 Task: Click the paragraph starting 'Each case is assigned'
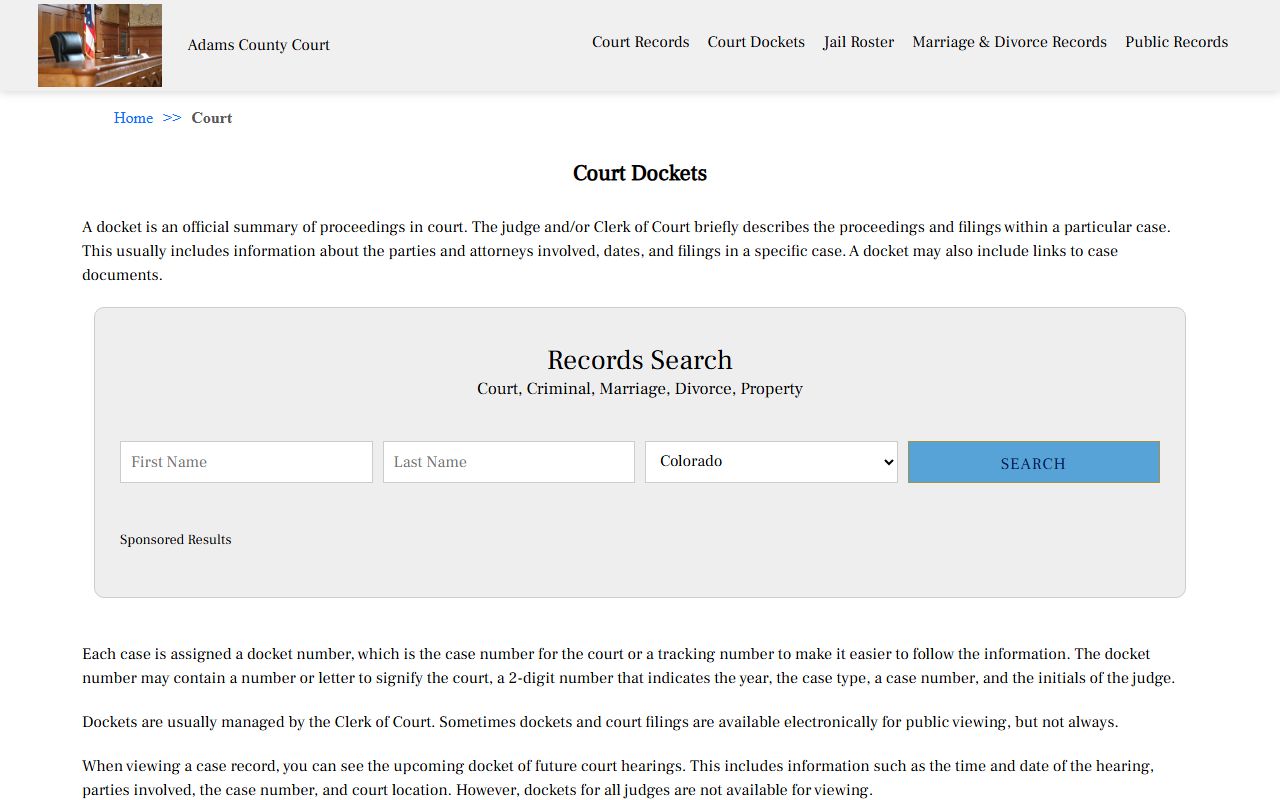pyautogui.click(x=628, y=666)
